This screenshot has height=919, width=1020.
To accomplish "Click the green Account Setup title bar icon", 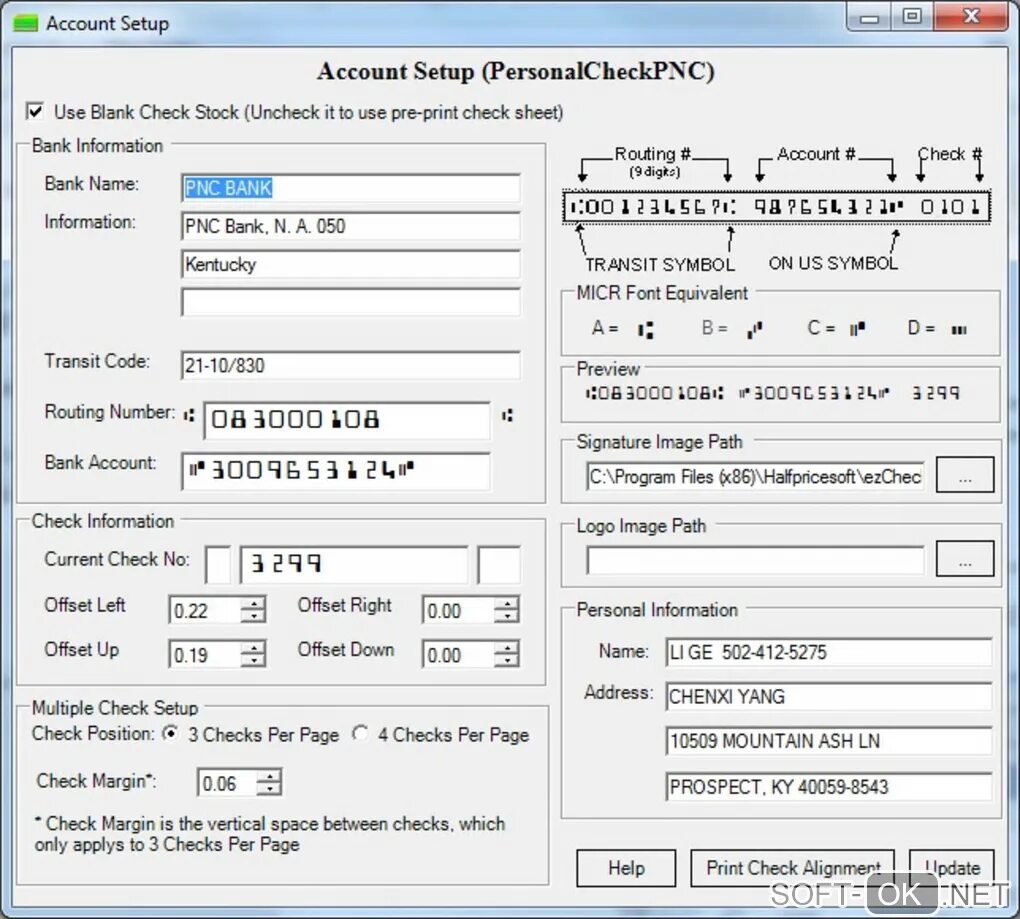I will tap(26, 23).
